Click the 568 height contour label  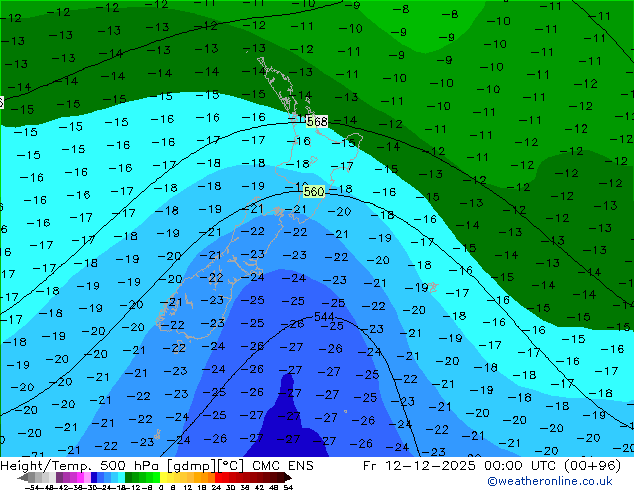click(x=317, y=121)
